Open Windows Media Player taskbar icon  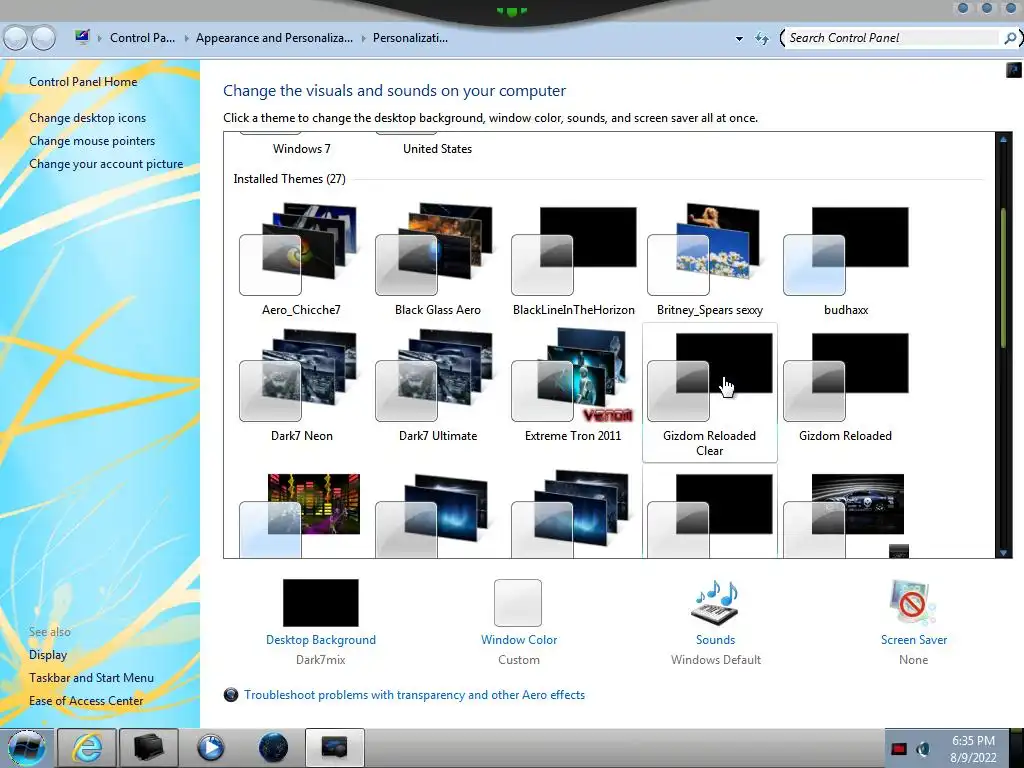tap(210, 748)
